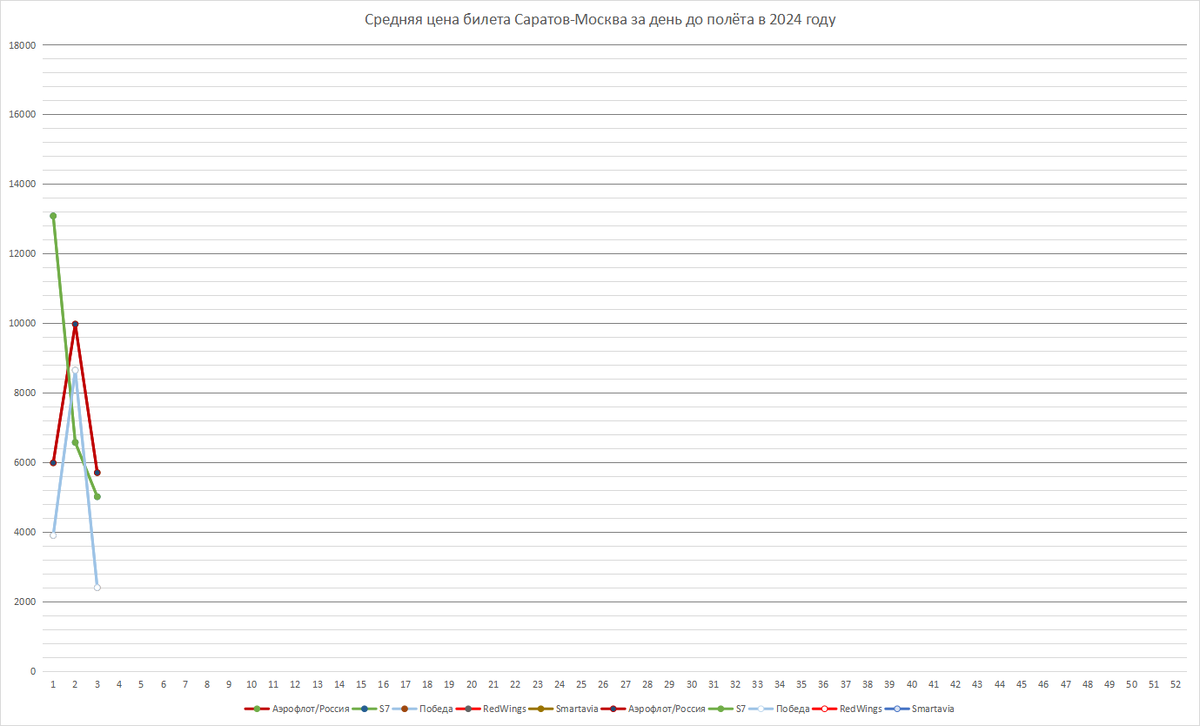Select the Победа hollow marker at day 1
Screen dimensions: 1200x726
tap(53, 535)
